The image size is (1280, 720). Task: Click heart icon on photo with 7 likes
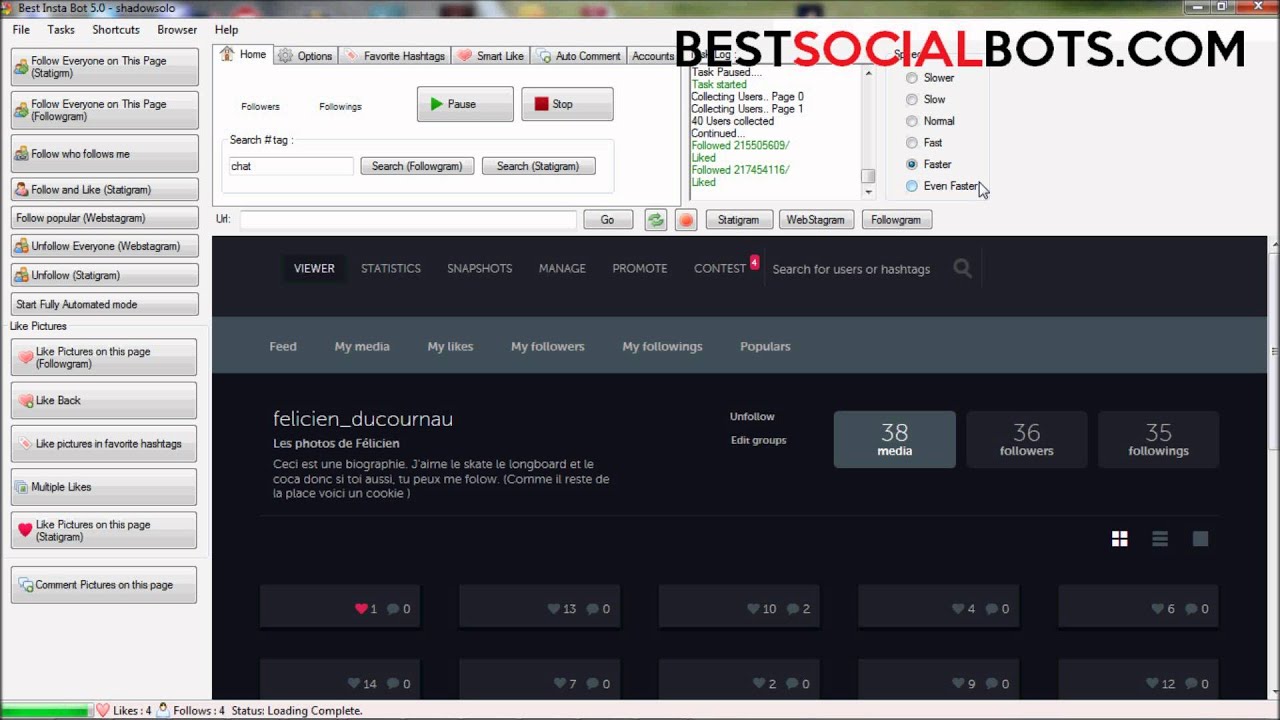click(559, 684)
